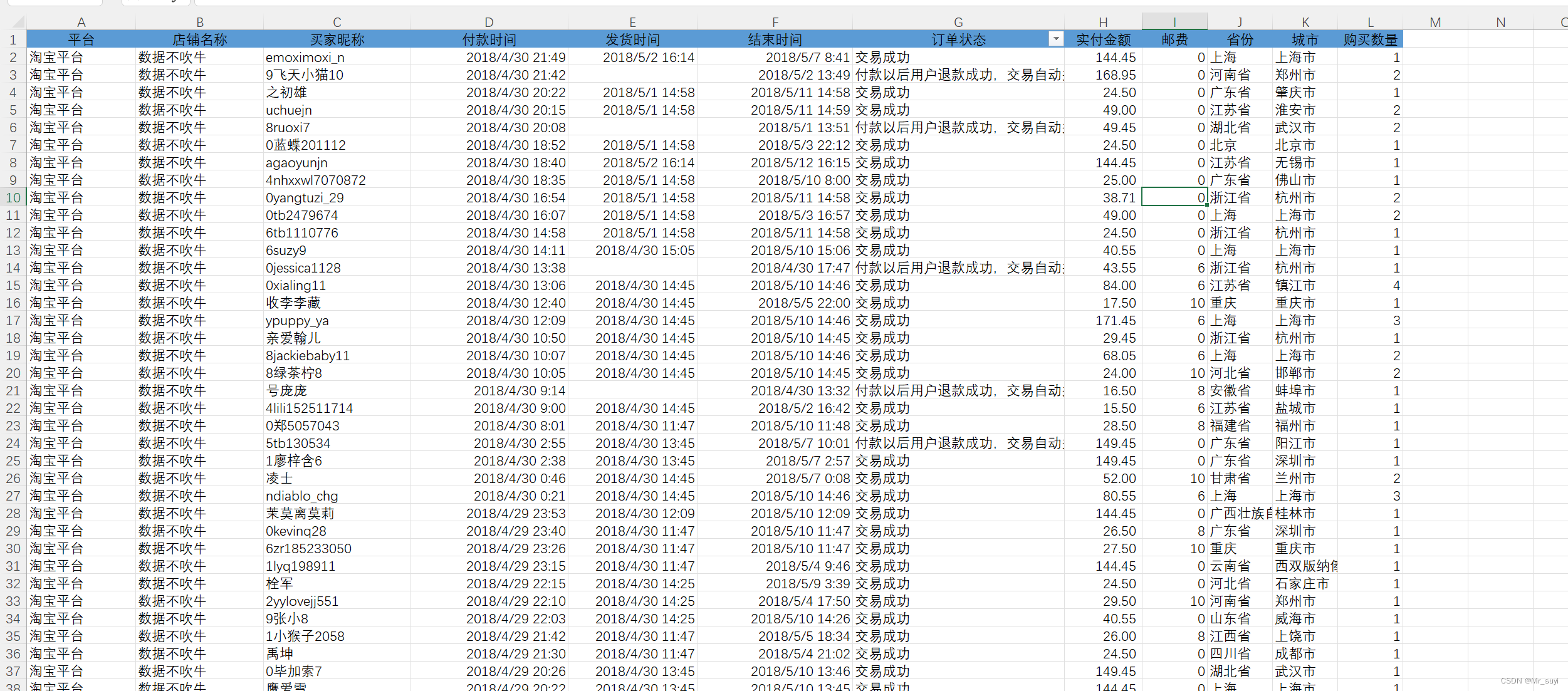Click the name box at top left

pyautogui.click(x=53, y=2)
